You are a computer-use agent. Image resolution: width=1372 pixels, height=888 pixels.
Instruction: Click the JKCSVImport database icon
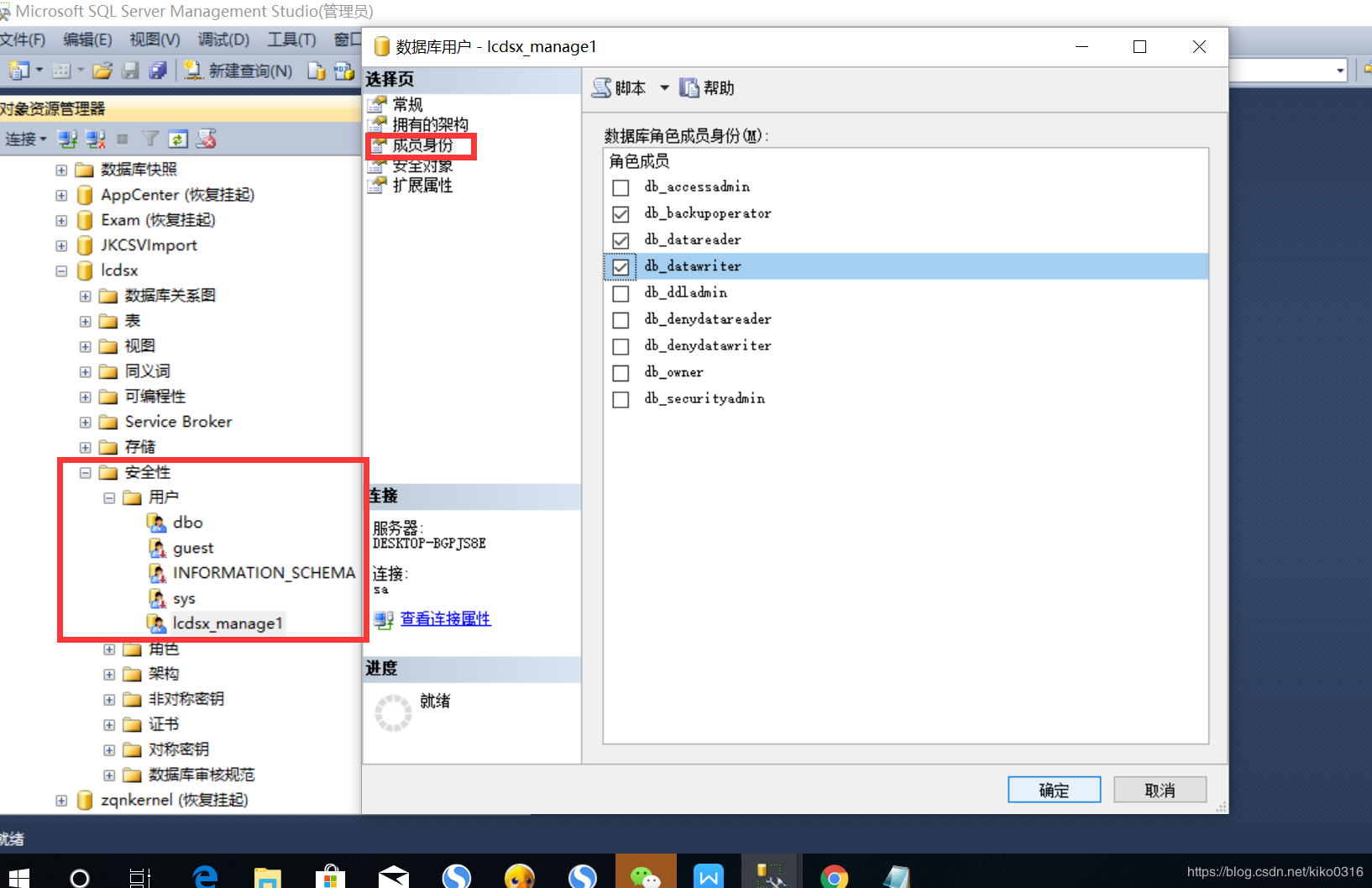tap(84, 245)
